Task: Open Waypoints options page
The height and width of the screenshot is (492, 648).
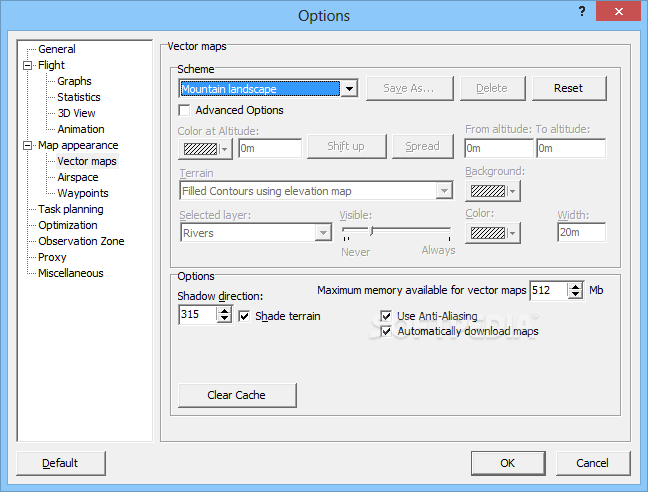Action: click(x=83, y=193)
